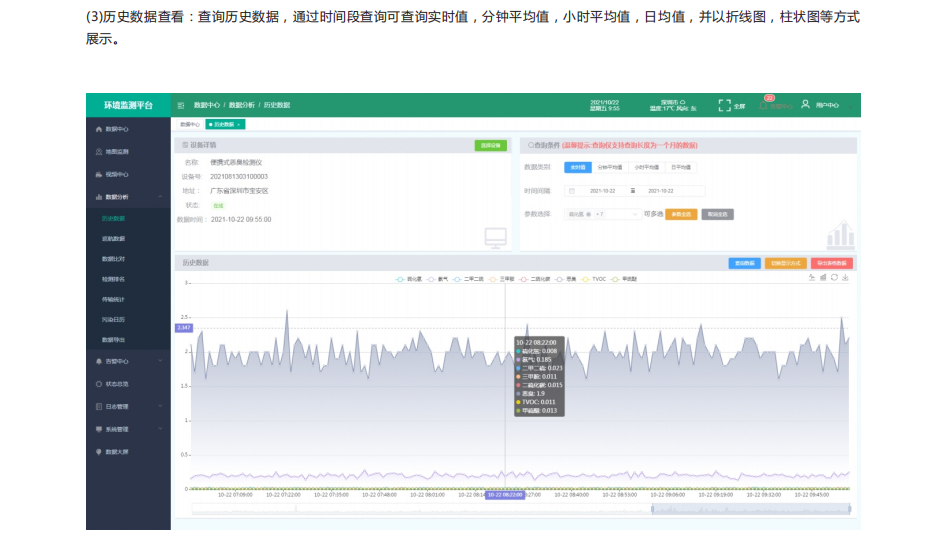Screen dimensions: 944x557
Task: Click the chart zoom slider right handle
Action: [849, 509]
